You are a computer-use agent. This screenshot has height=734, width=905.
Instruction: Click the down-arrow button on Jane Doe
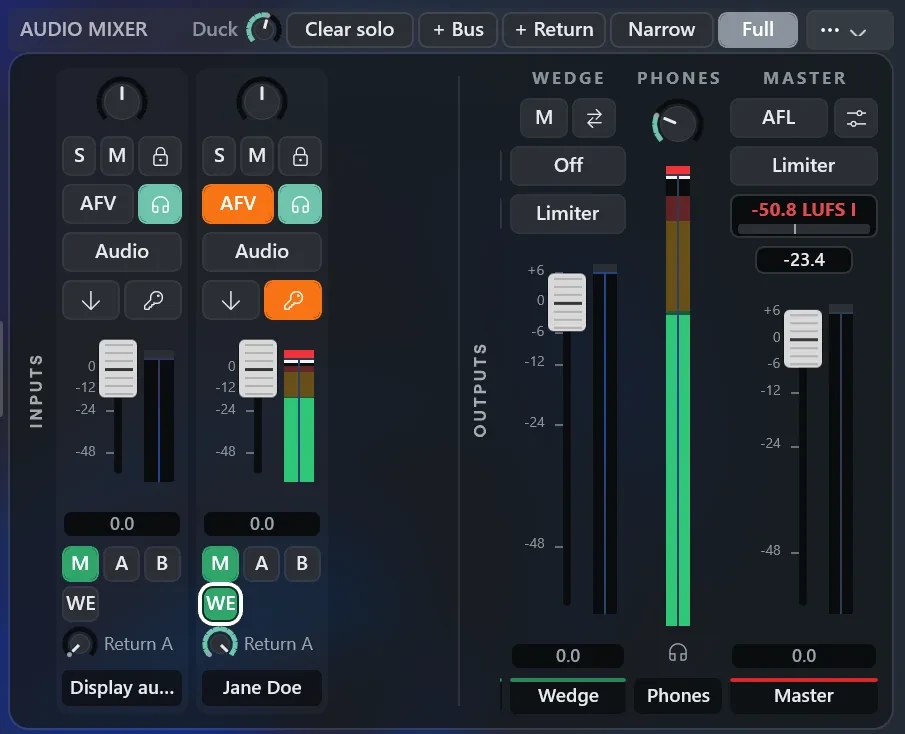click(230, 300)
